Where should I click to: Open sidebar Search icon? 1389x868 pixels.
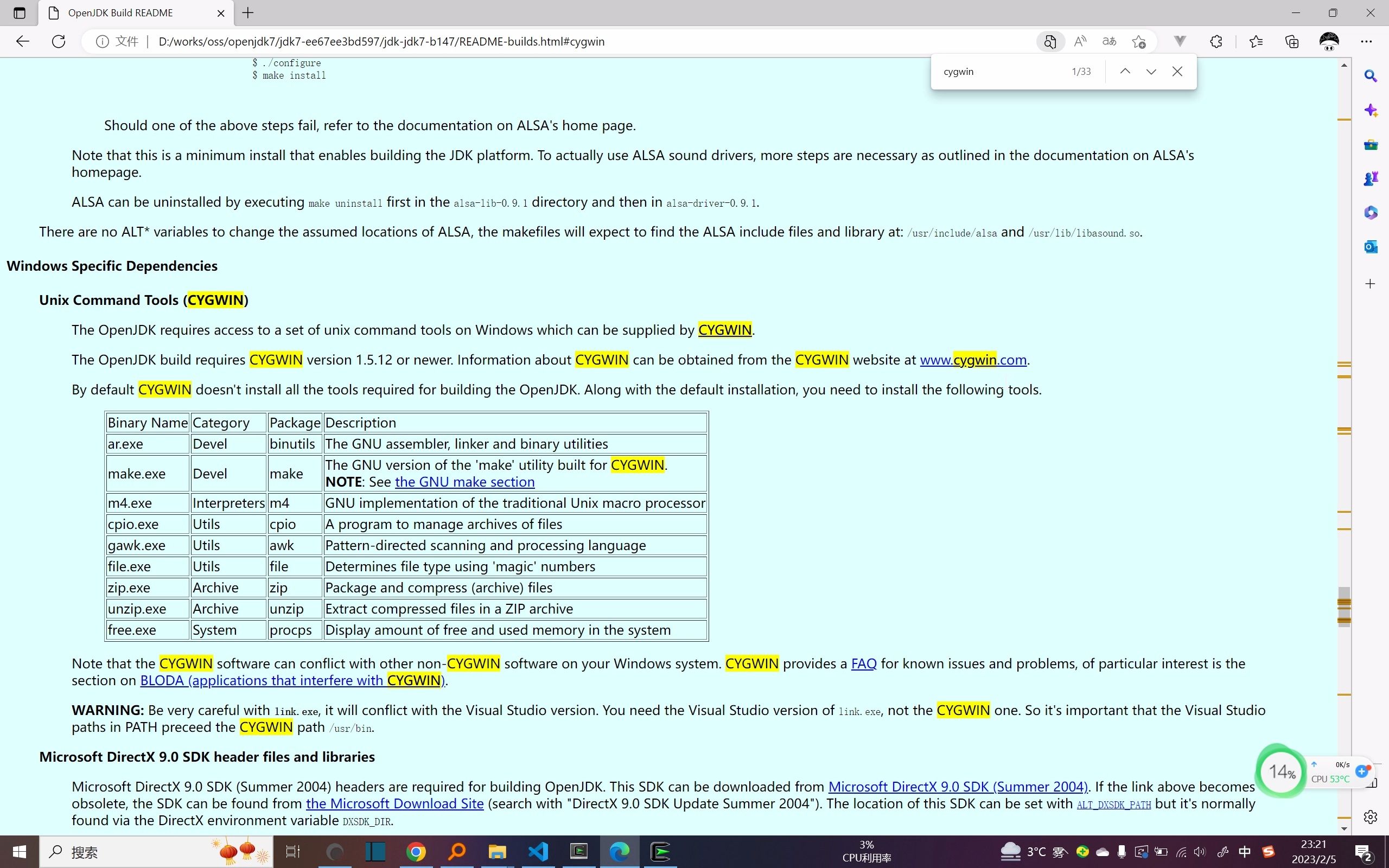1371,76
